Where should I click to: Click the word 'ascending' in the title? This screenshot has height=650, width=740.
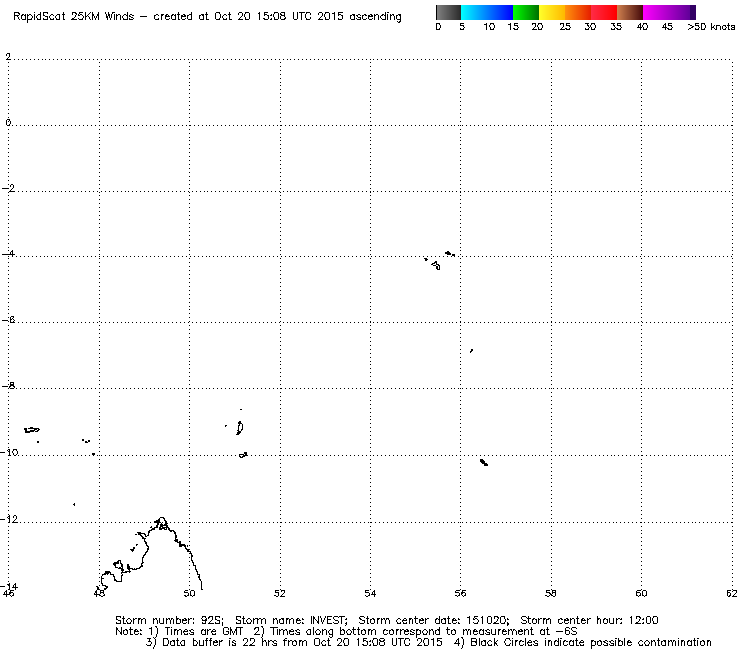[375, 17]
